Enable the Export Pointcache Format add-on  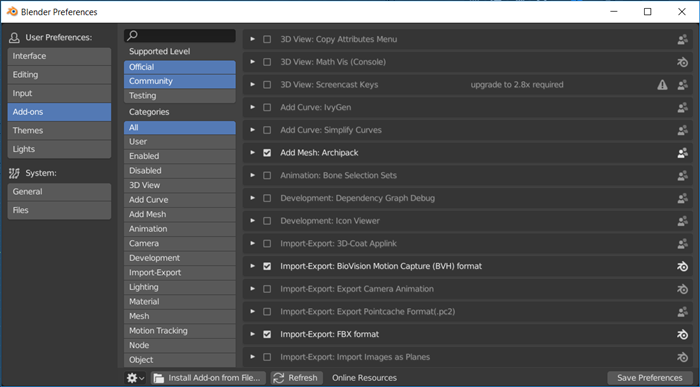coord(267,312)
